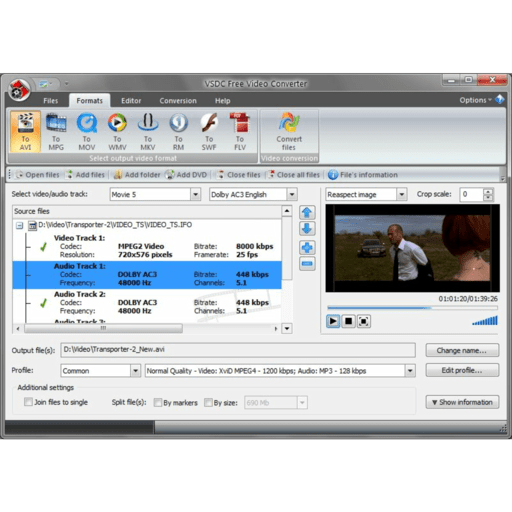
Task: Select the Audio Track 1 row
Action: (x=147, y=275)
